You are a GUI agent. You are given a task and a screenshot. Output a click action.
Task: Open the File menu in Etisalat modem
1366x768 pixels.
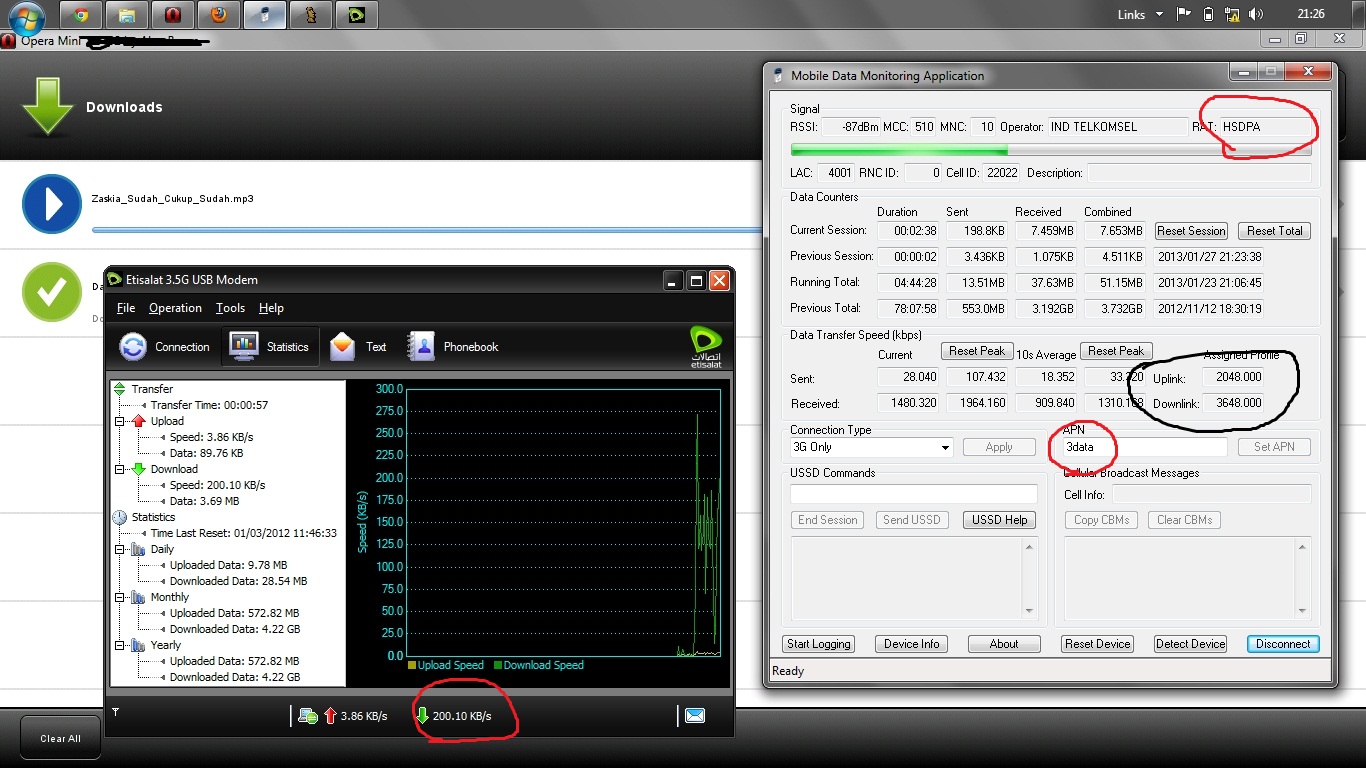[126, 308]
